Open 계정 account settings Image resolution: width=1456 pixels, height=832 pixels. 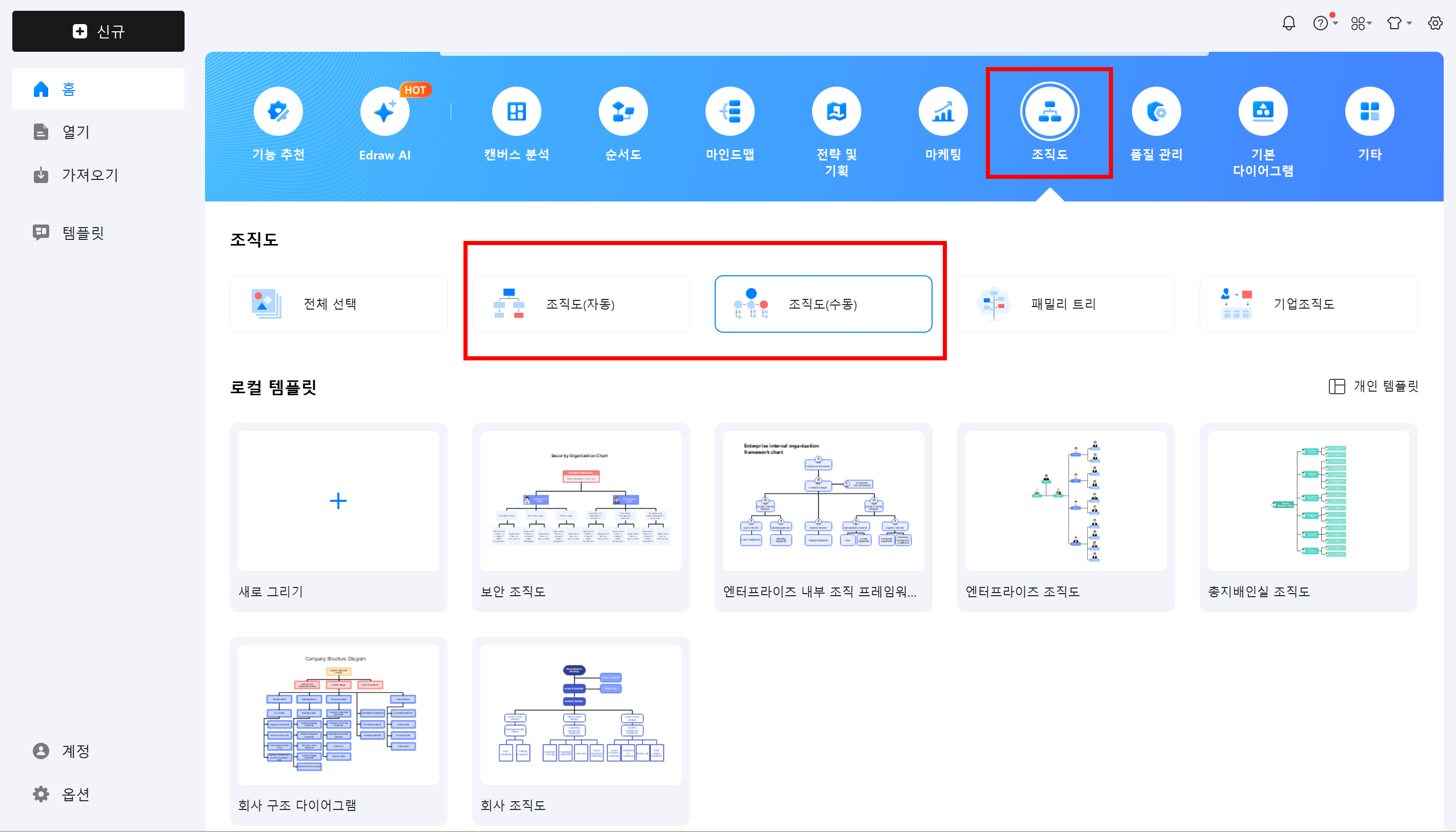[98, 751]
